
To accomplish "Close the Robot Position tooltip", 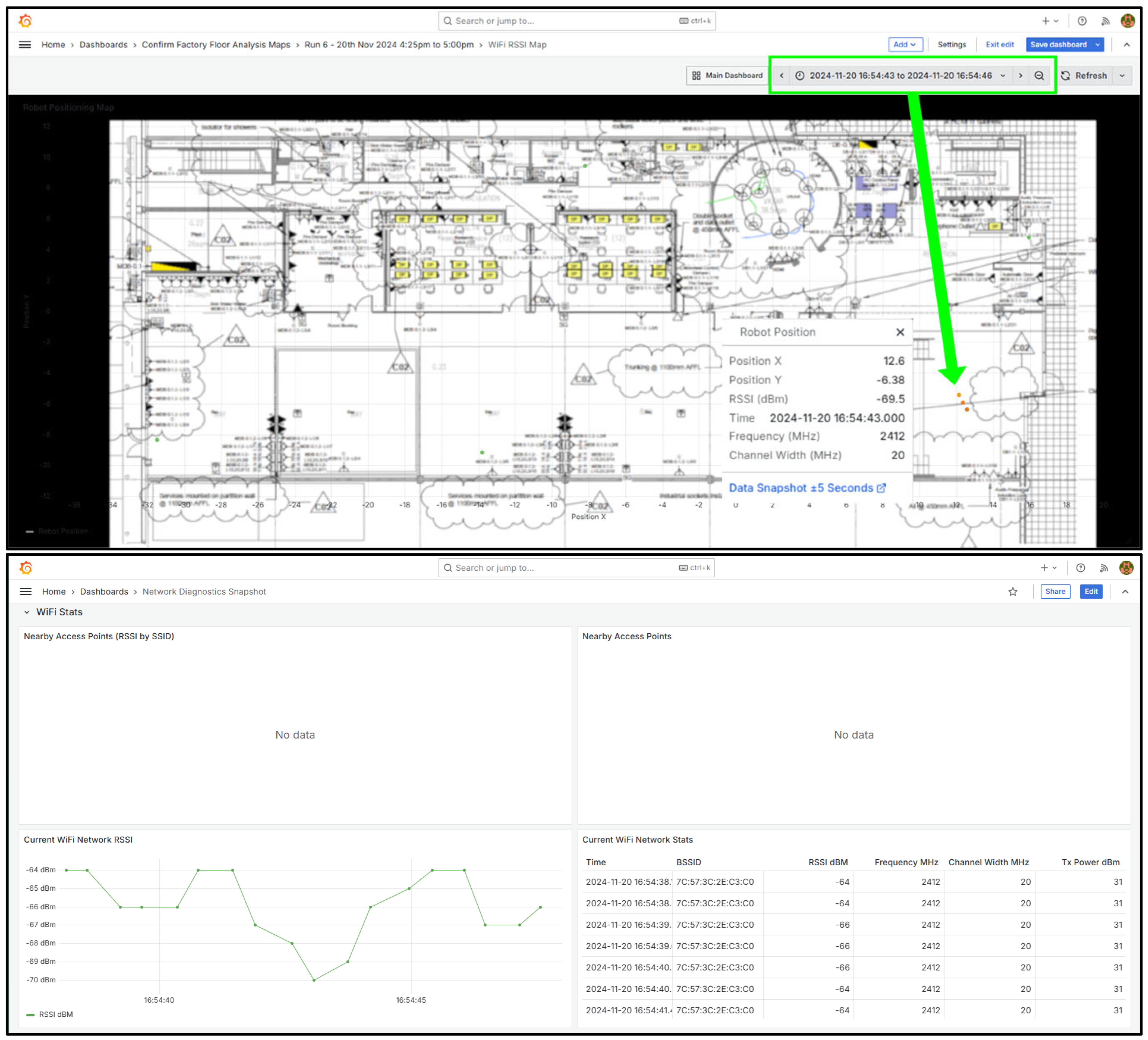I will click(900, 332).
